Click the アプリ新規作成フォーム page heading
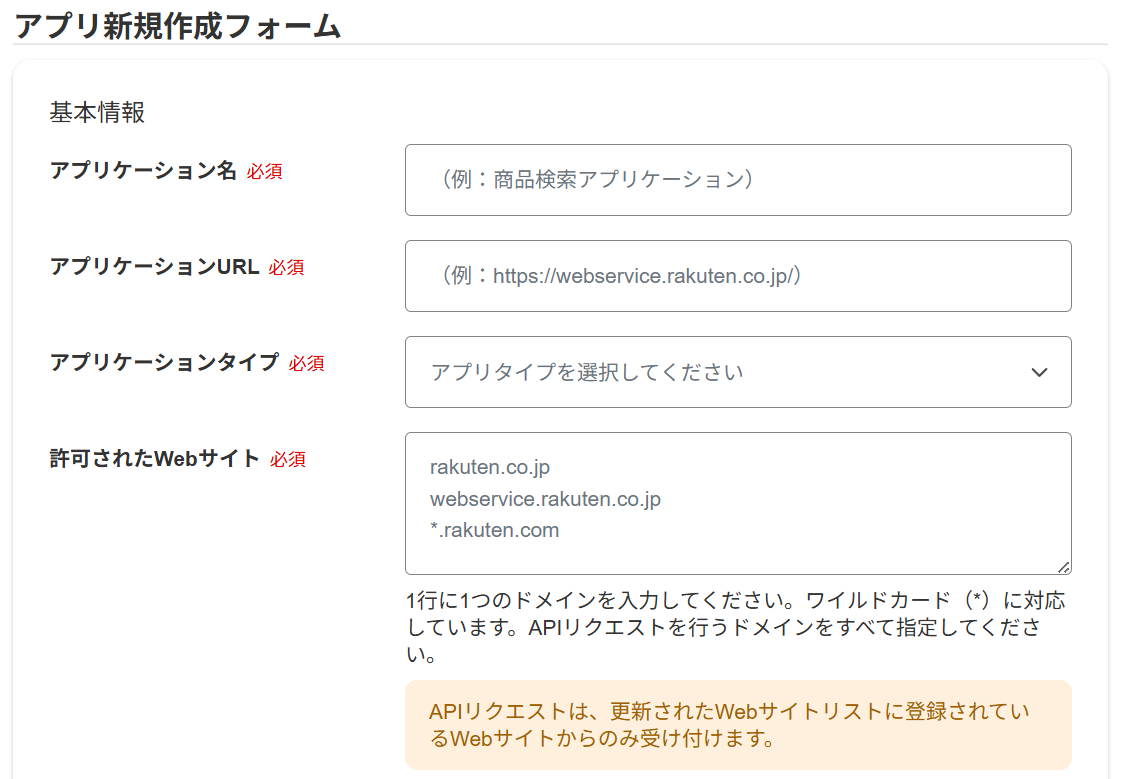 click(178, 26)
